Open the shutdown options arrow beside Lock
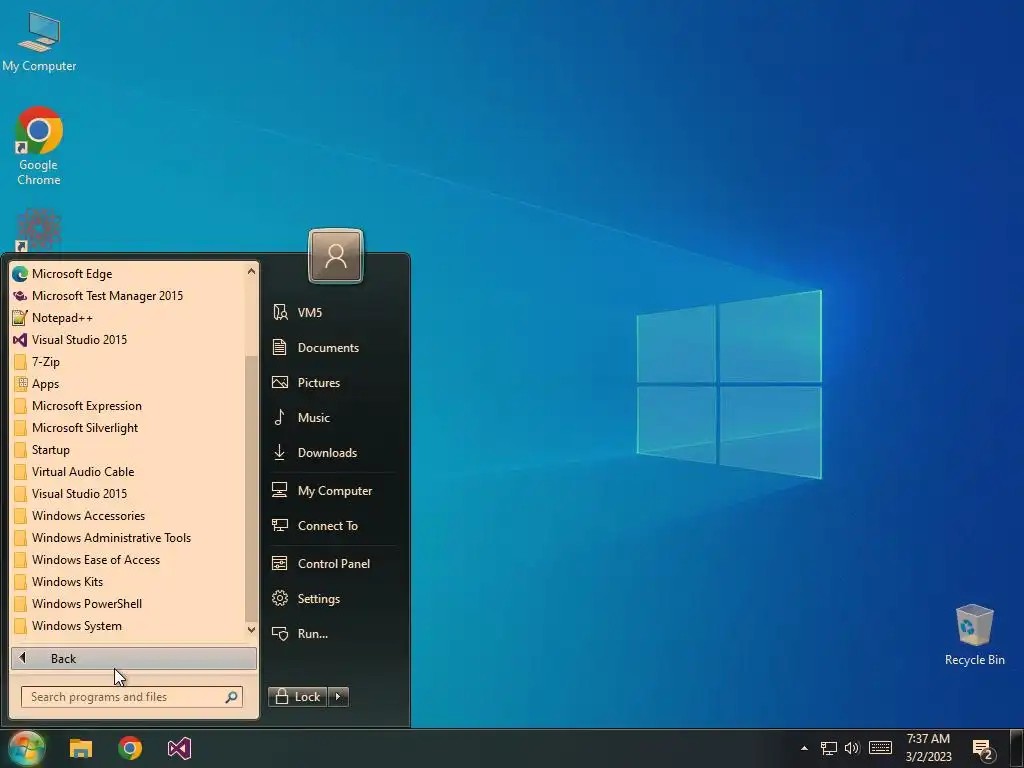This screenshot has height=768, width=1024. [x=338, y=697]
